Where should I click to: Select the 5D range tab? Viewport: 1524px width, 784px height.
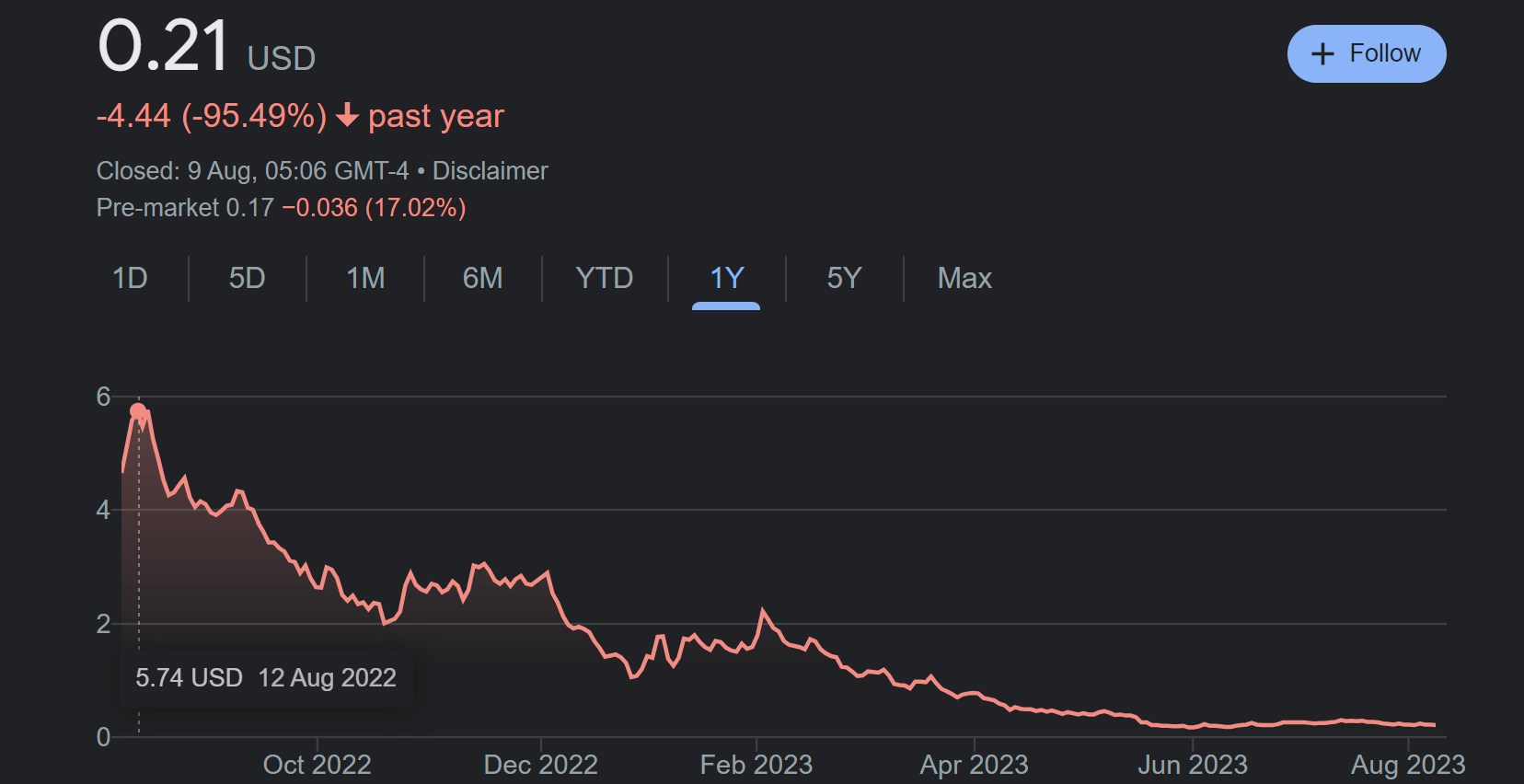tap(247, 278)
